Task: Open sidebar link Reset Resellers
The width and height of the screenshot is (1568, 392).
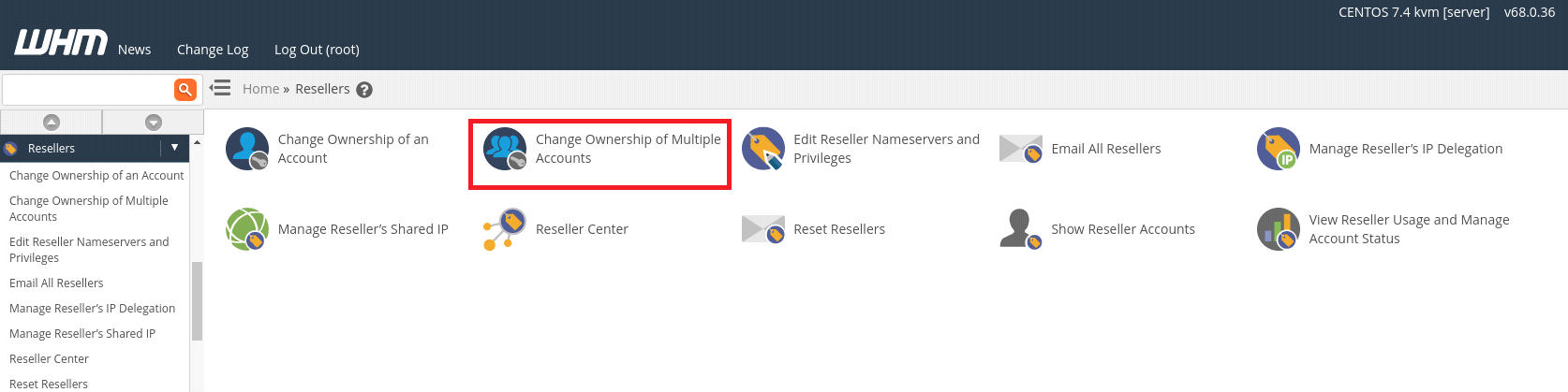Action: tap(49, 385)
